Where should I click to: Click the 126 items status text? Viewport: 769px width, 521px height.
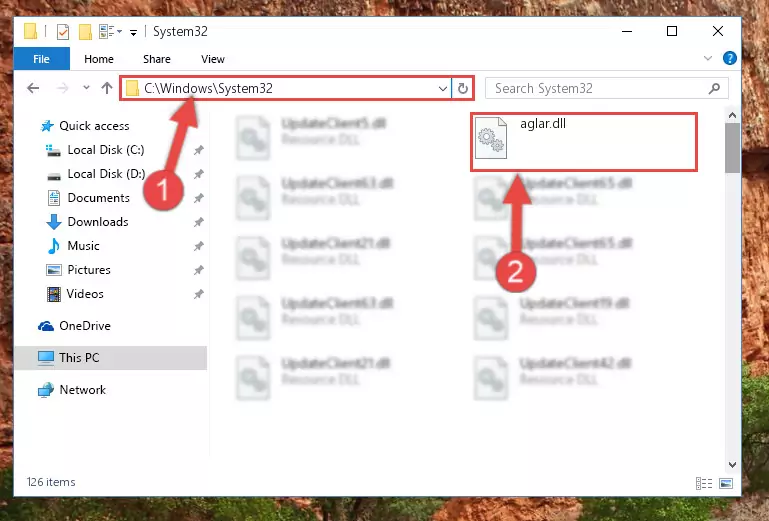[x=51, y=482]
